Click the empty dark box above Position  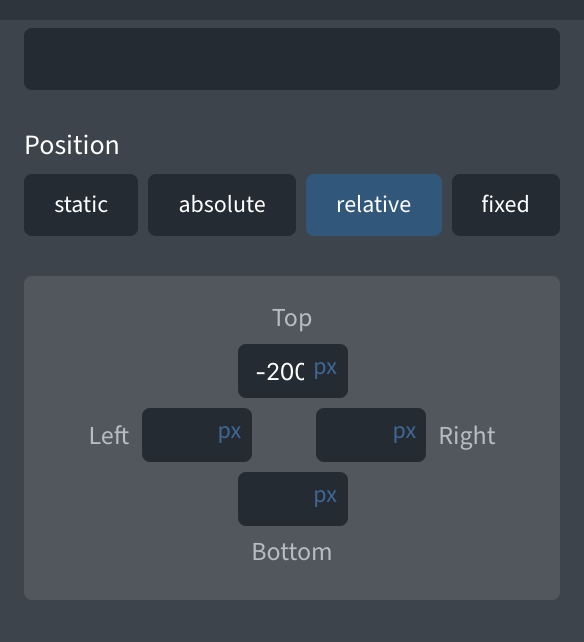(x=292, y=59)
